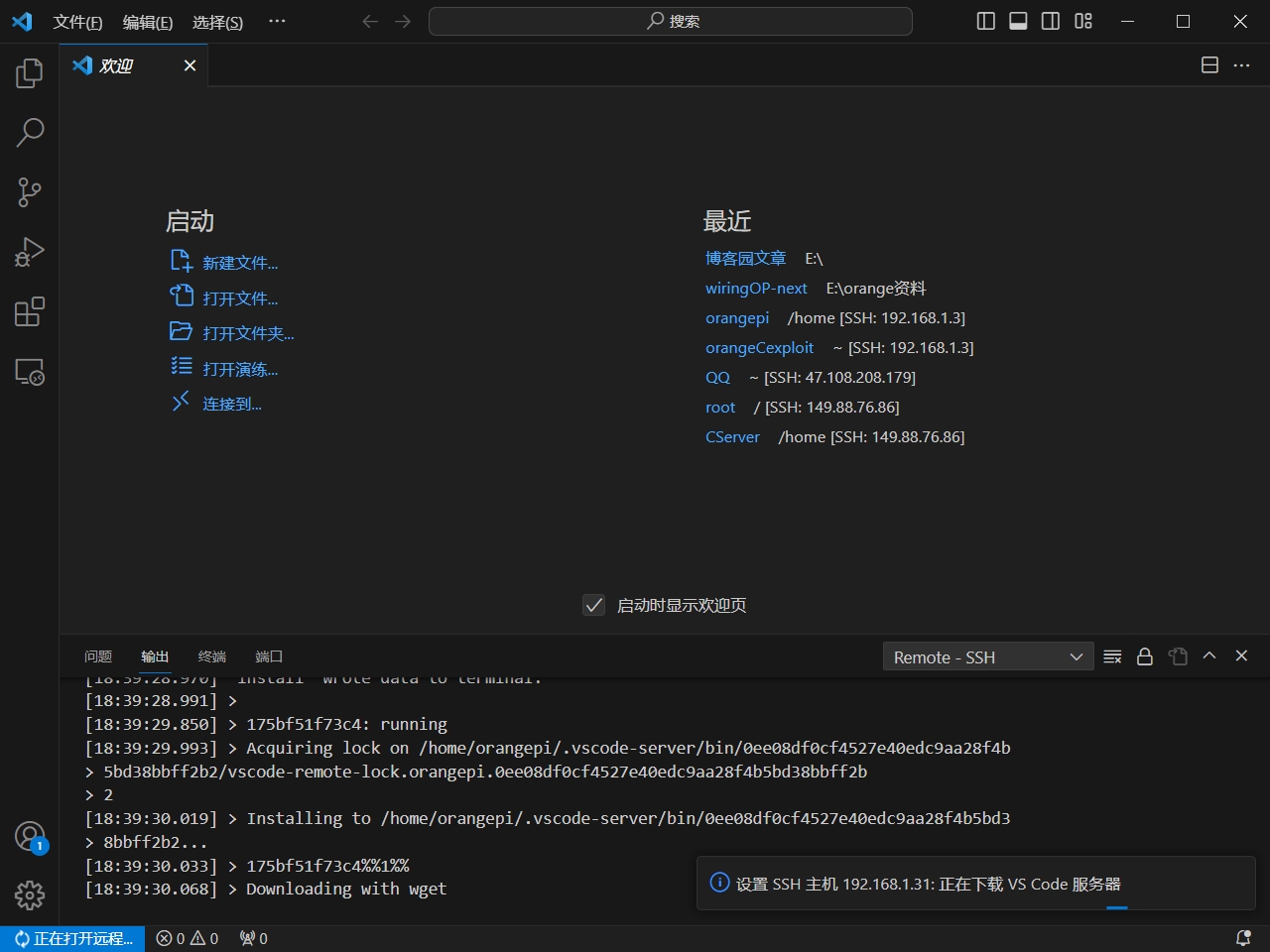The image size is (1270, 952).
Task: Go back with the left arrow
Action: pyautogui.click(x=370, y=21)
